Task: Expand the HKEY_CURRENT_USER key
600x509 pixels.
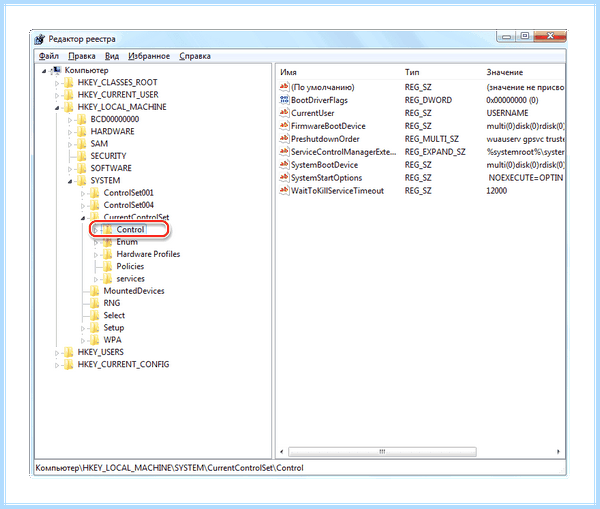Action: (57, 95)
